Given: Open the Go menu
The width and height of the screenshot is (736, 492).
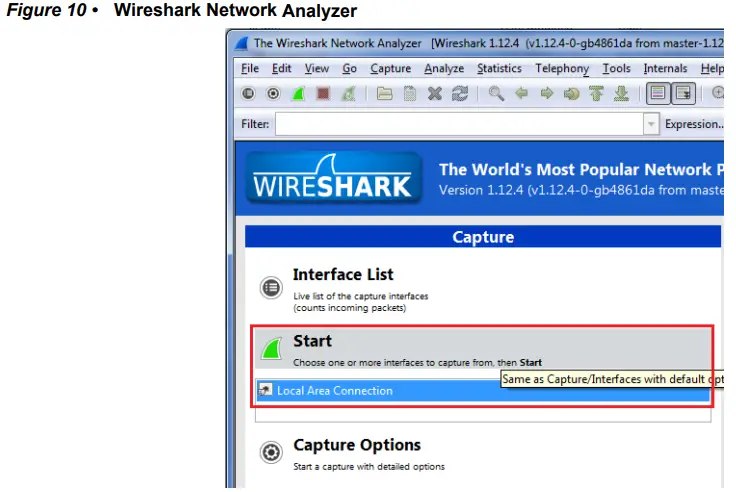Looking at the screenshot, I should point(349,69).
